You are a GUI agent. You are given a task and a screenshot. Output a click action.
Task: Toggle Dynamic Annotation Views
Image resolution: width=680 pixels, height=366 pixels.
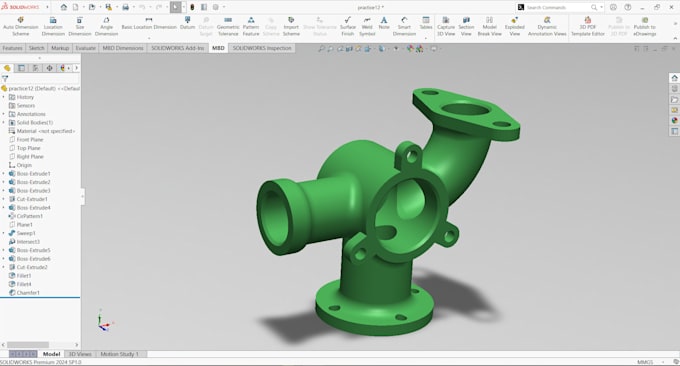[x=547, y=26]
